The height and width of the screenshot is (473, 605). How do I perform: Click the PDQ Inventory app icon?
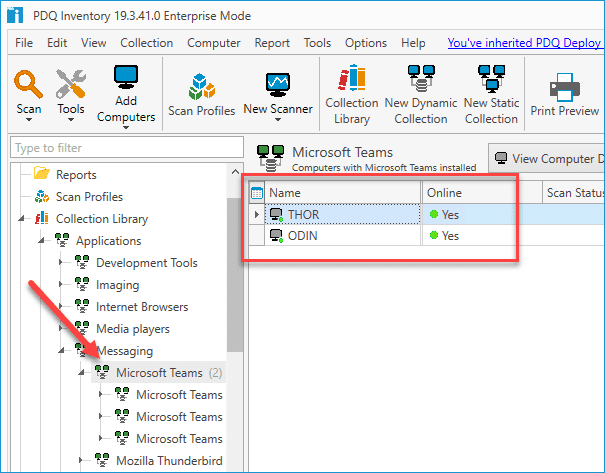(x=15, y=15)
